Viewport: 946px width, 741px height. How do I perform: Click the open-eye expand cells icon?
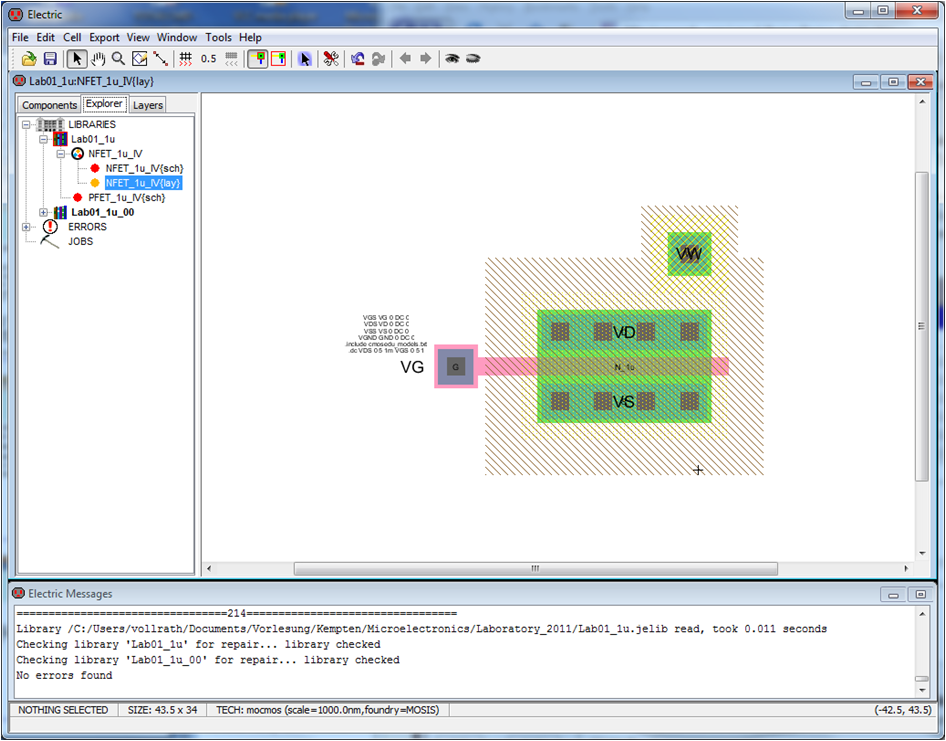pos(452,59)
